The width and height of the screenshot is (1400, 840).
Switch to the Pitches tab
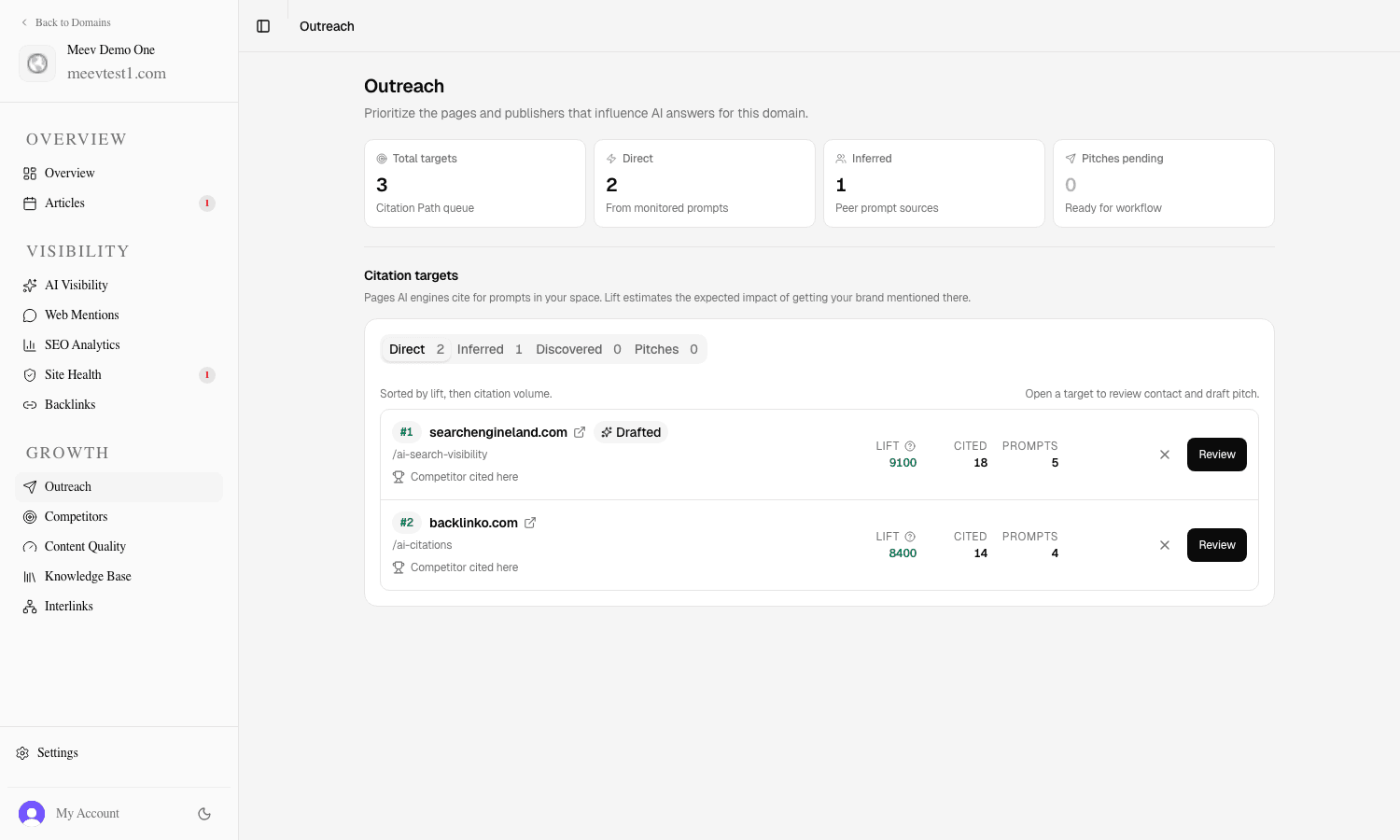(666, 349)
